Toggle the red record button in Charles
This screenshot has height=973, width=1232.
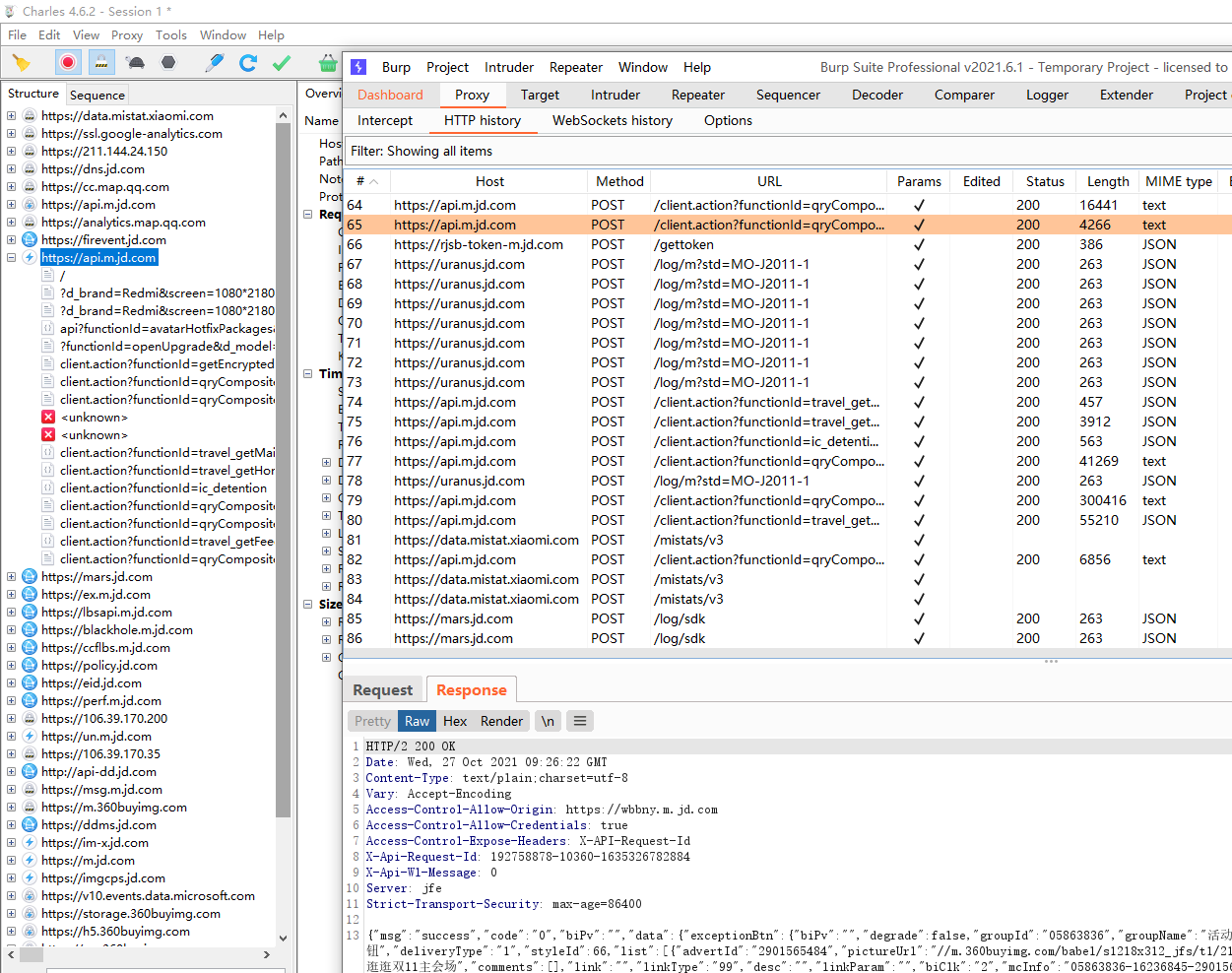point(68,63)
